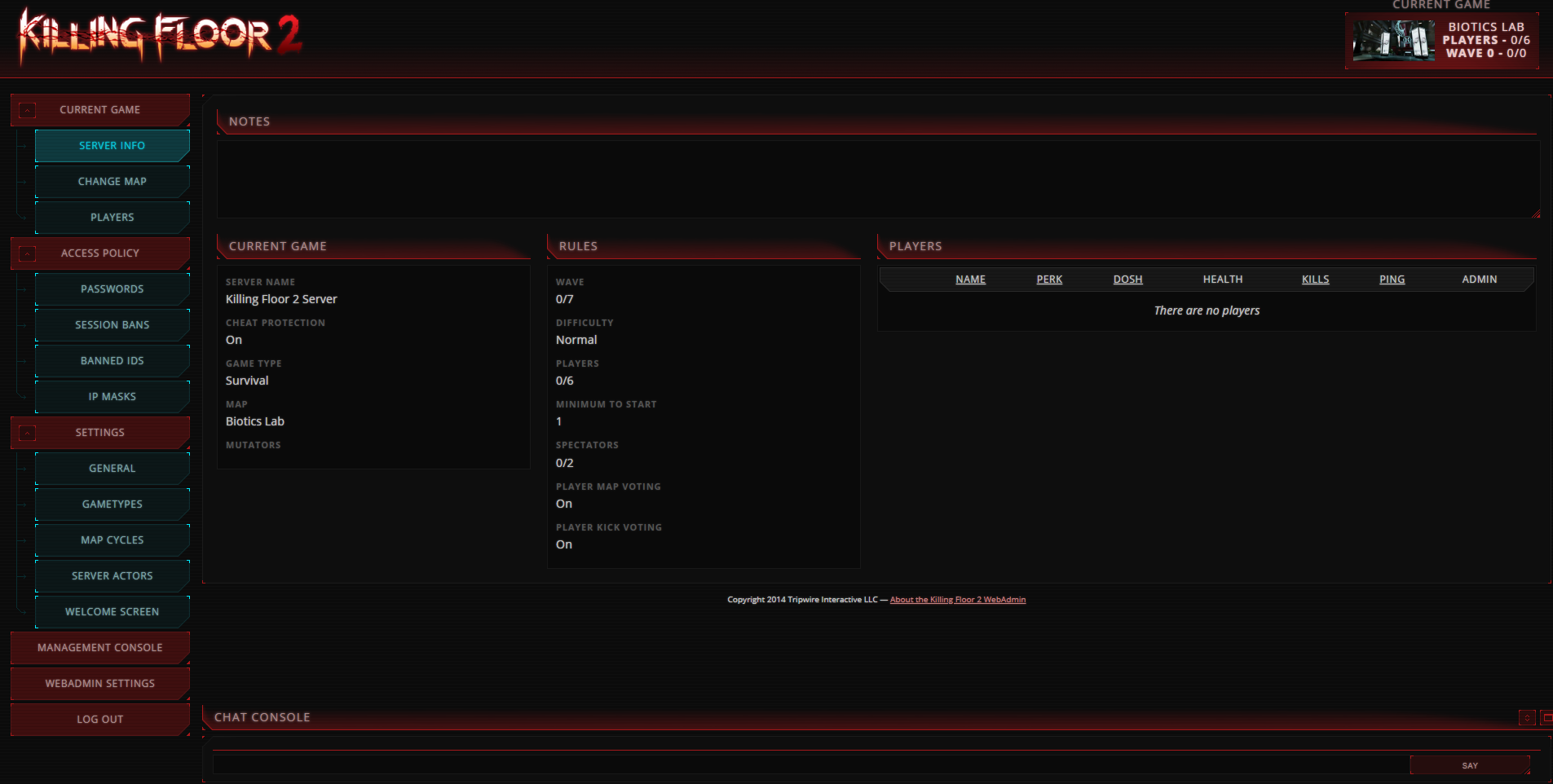Viewport: 1553px width, 784px height.
Task: Open General settings
Action: pos(113,469)
